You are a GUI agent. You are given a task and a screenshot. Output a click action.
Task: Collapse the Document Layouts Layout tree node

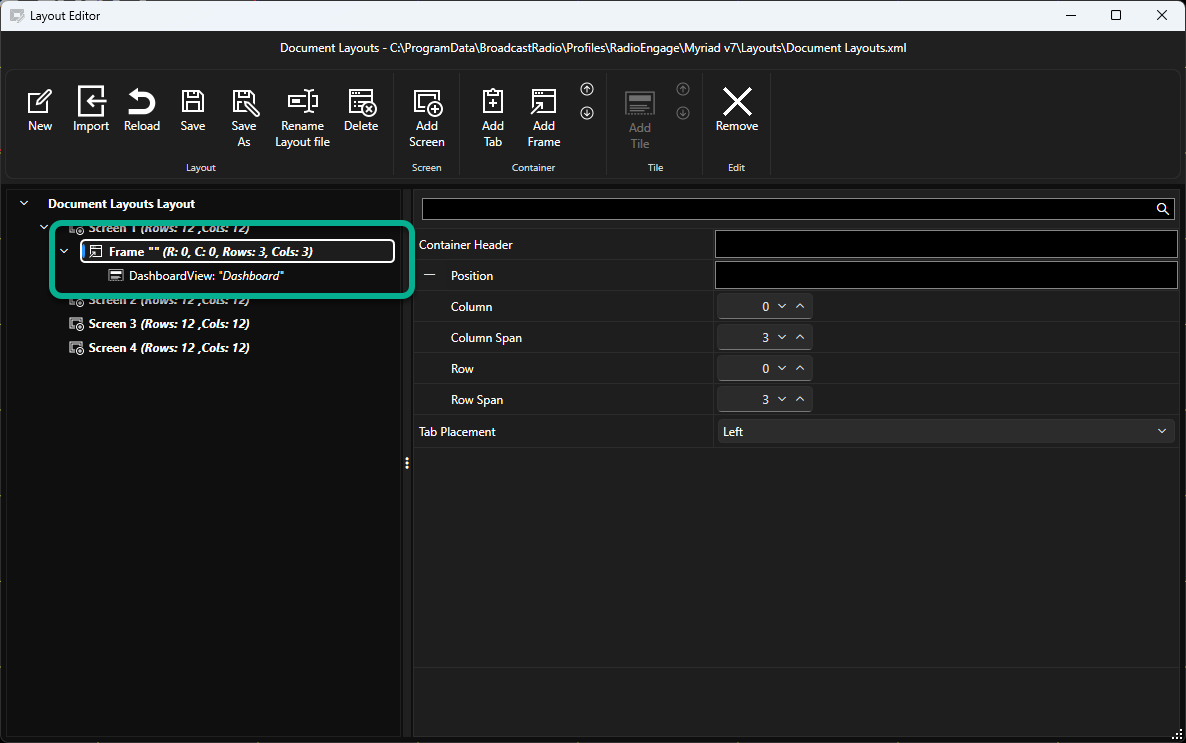(24, 204)
